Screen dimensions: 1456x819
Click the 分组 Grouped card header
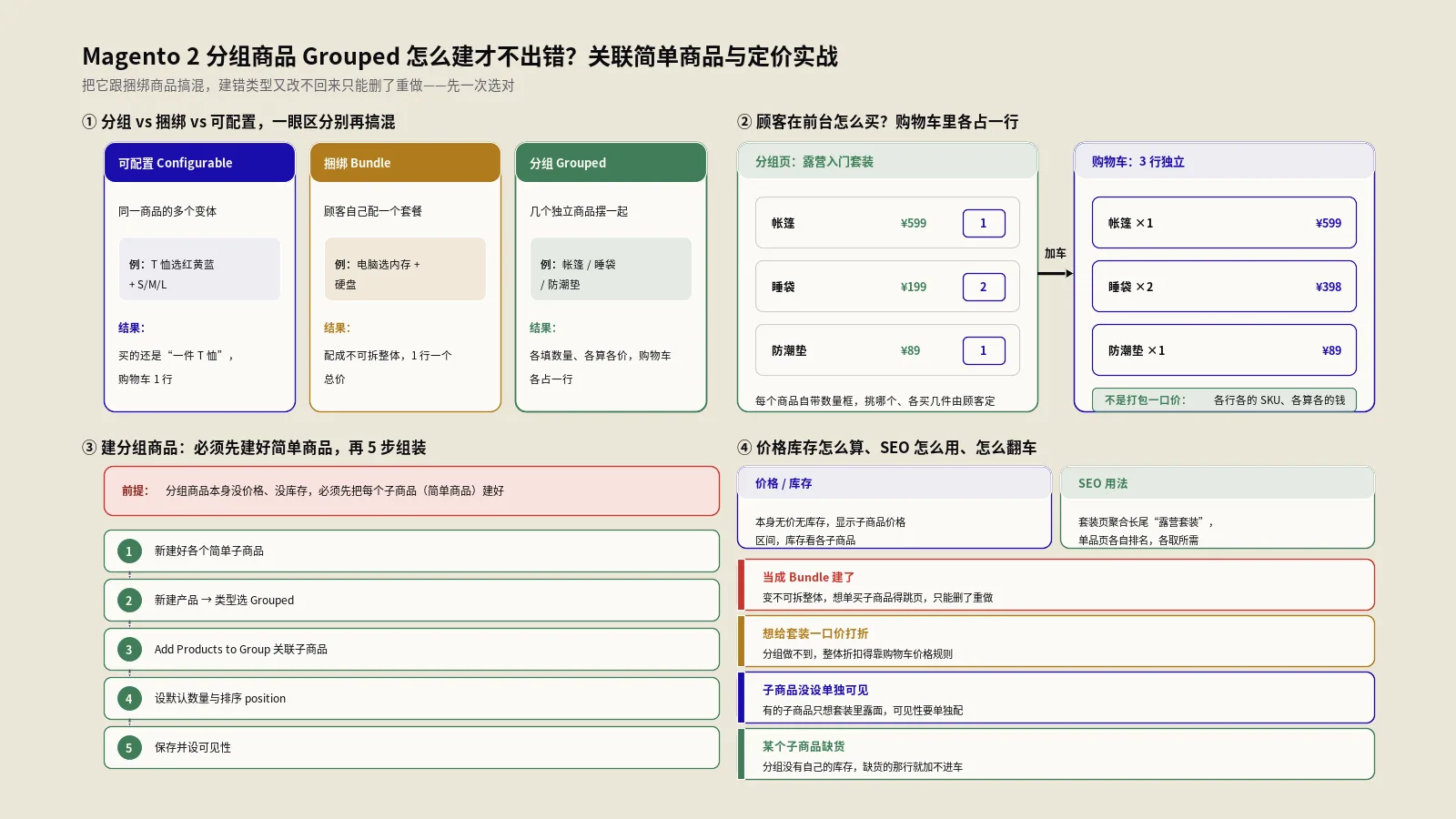(611, 163)
